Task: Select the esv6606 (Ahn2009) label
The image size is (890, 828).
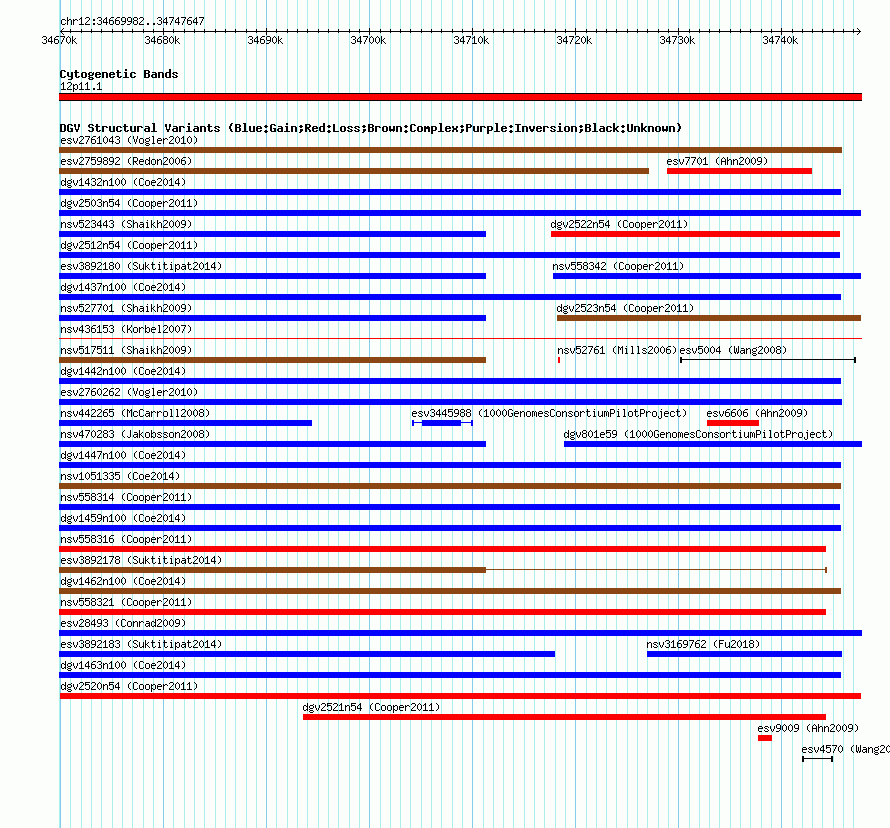Action: 757,413
